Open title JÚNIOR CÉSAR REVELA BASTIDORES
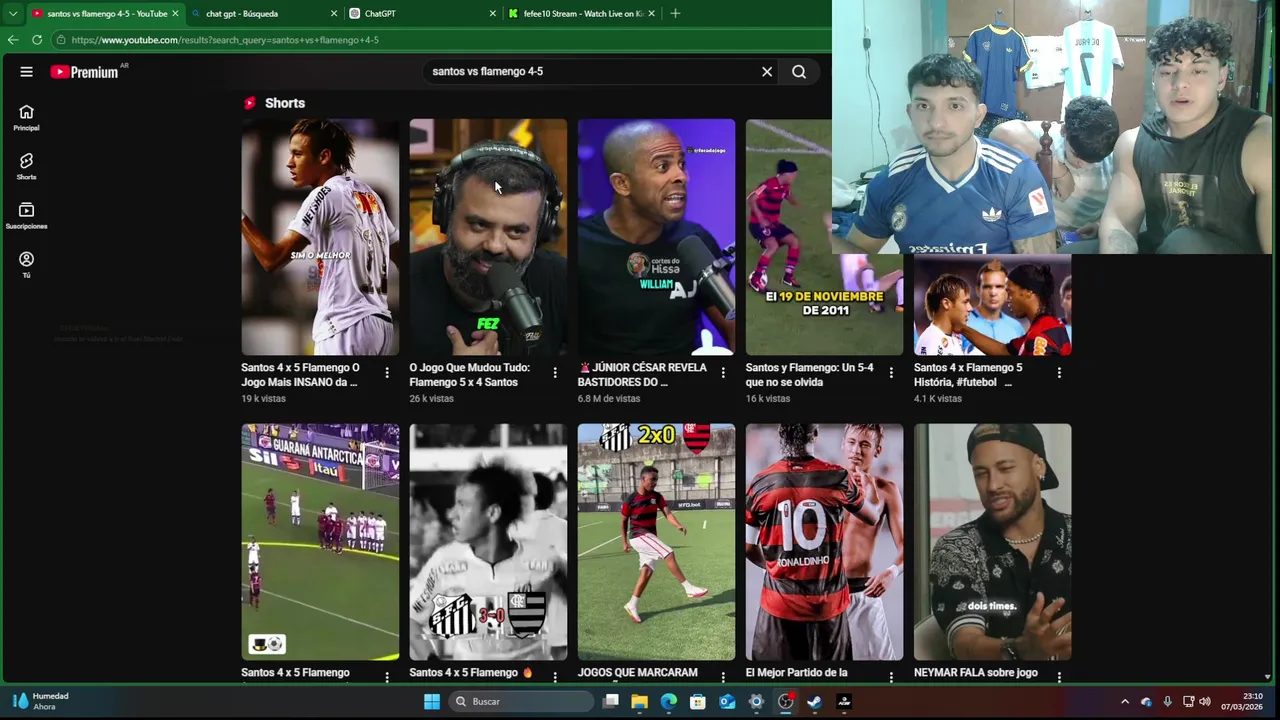The image size is (1280, 720). click(x=642, y=375)
